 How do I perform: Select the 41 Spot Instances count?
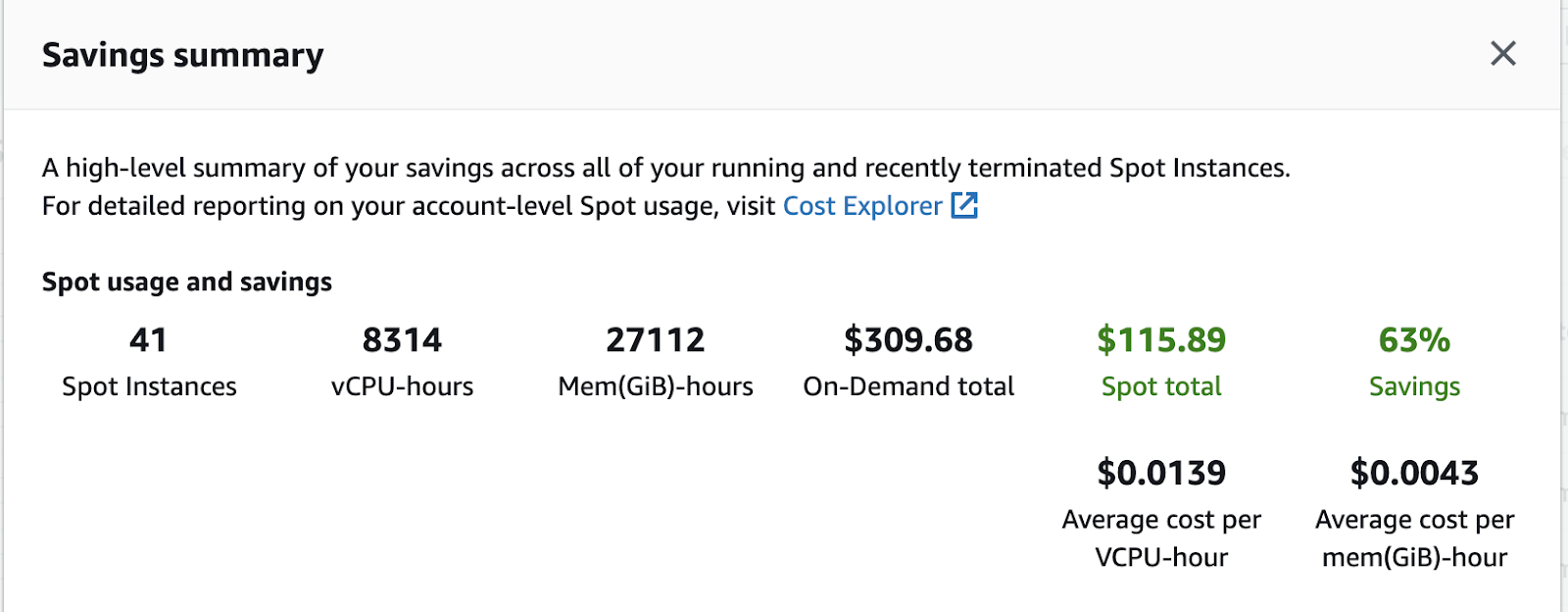pyautogui.click(x=149, y=340)
